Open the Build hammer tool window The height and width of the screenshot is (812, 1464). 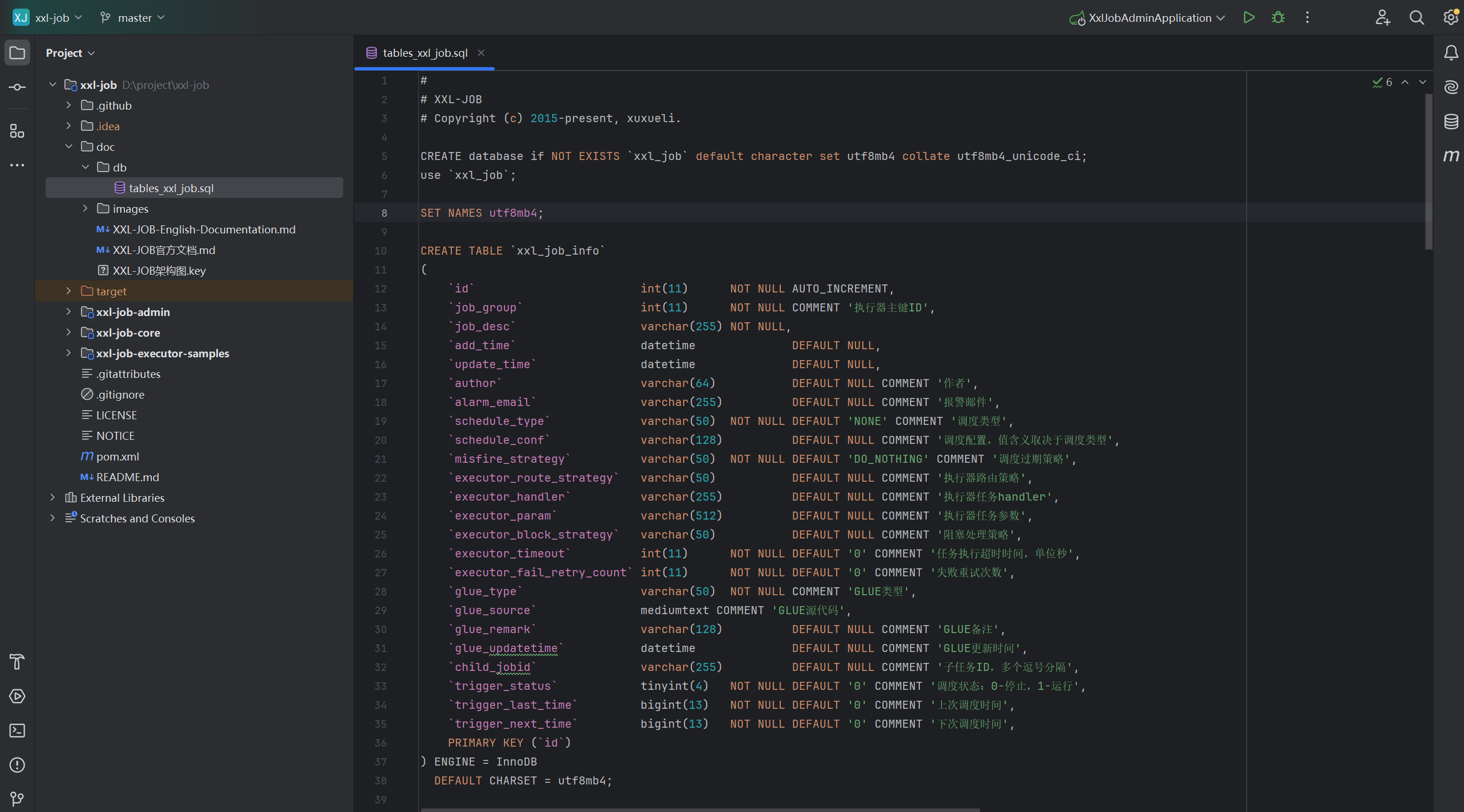(17, 662)
